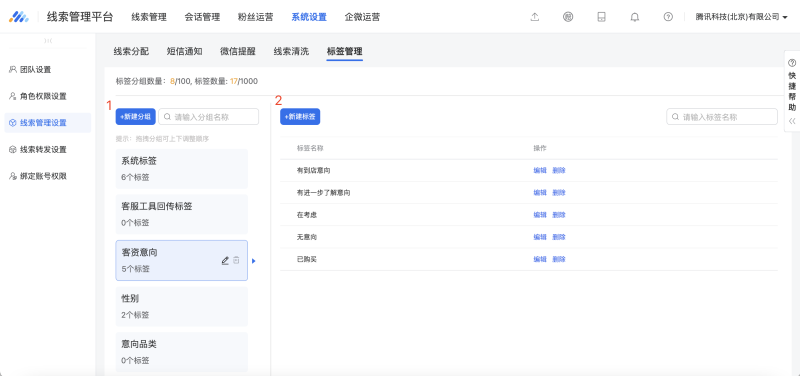The width and height of the screenshot is (800, 376).
Task: Select the 意向品类 group card
Action: 182,352
